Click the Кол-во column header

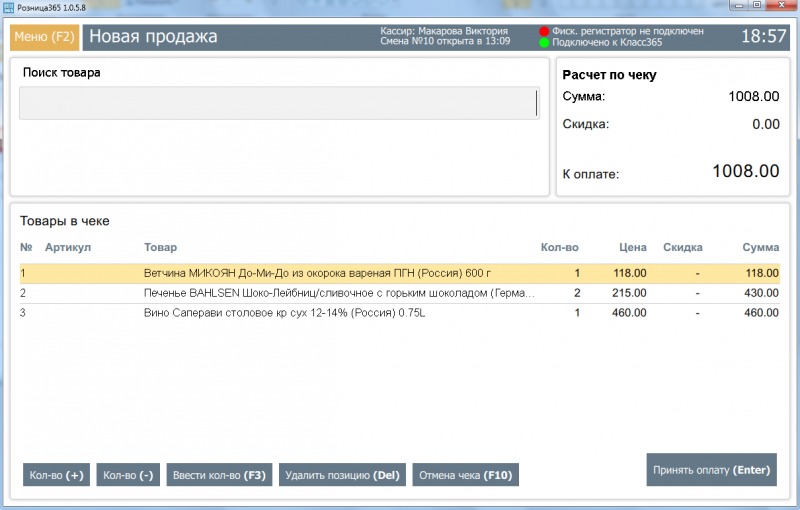click(559, 247)
